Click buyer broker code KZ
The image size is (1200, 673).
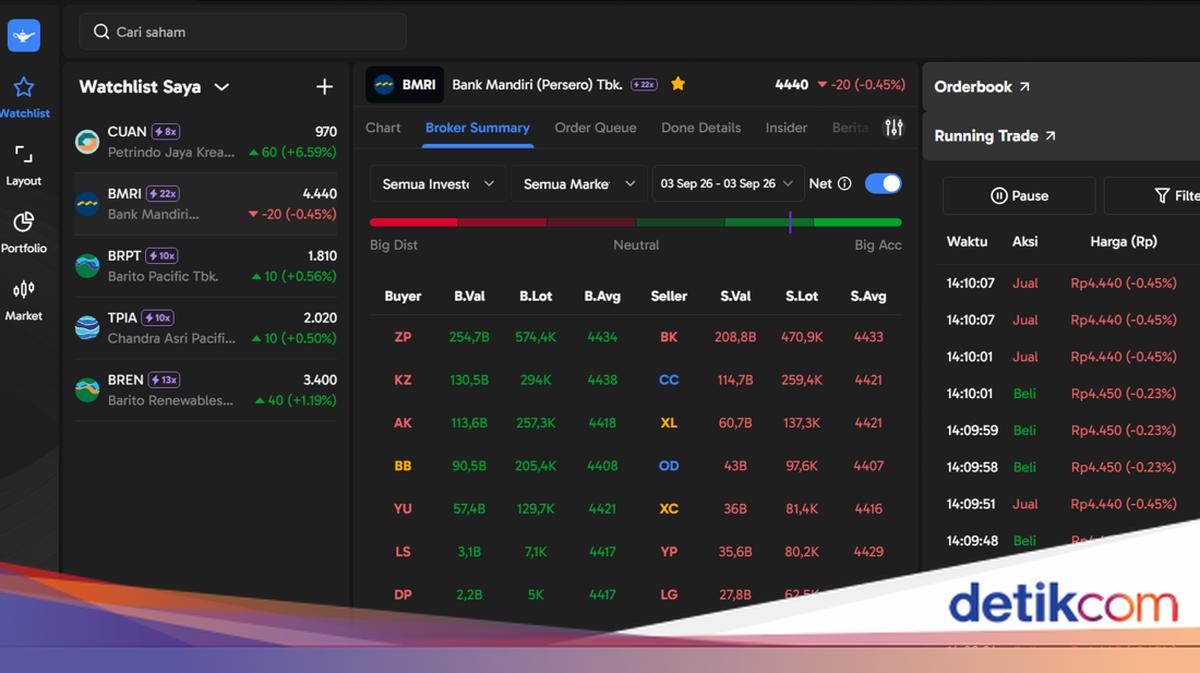403,380
